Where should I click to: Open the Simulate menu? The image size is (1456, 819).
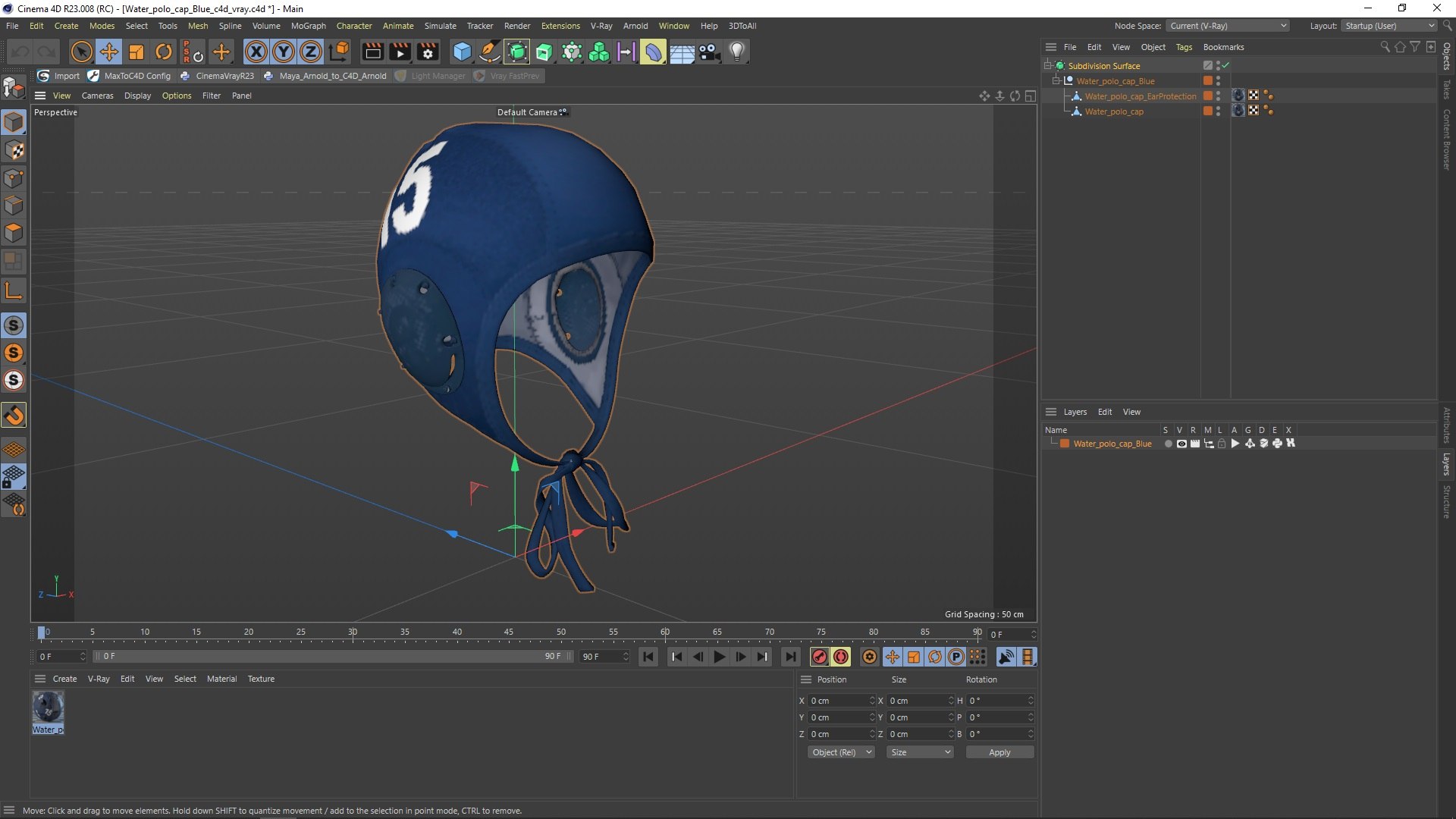(440, 26)
